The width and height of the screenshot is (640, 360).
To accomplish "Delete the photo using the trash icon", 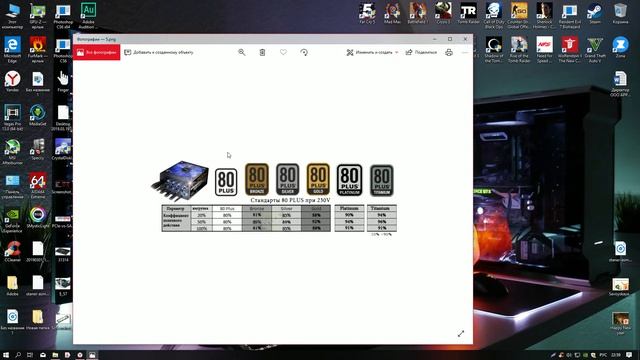I will click(x=262, y=52).
